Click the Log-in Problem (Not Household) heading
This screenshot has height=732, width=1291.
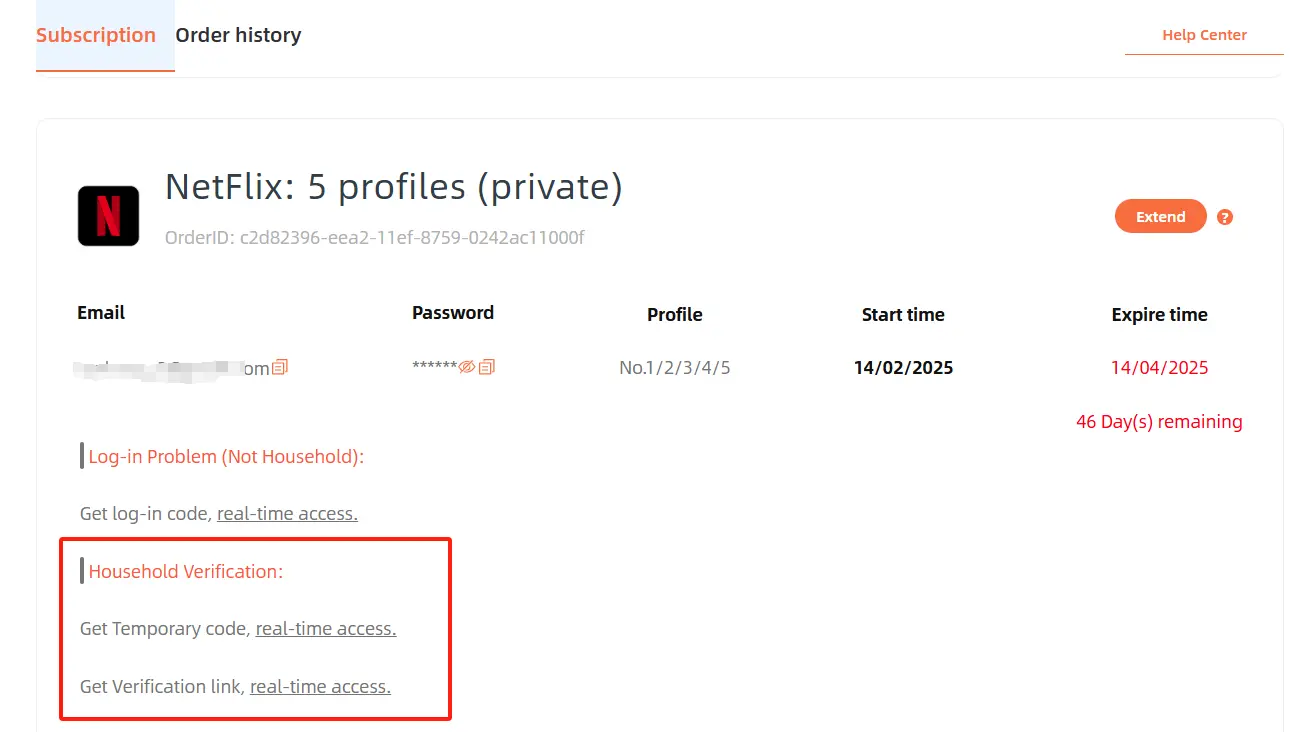coord(226,457)
